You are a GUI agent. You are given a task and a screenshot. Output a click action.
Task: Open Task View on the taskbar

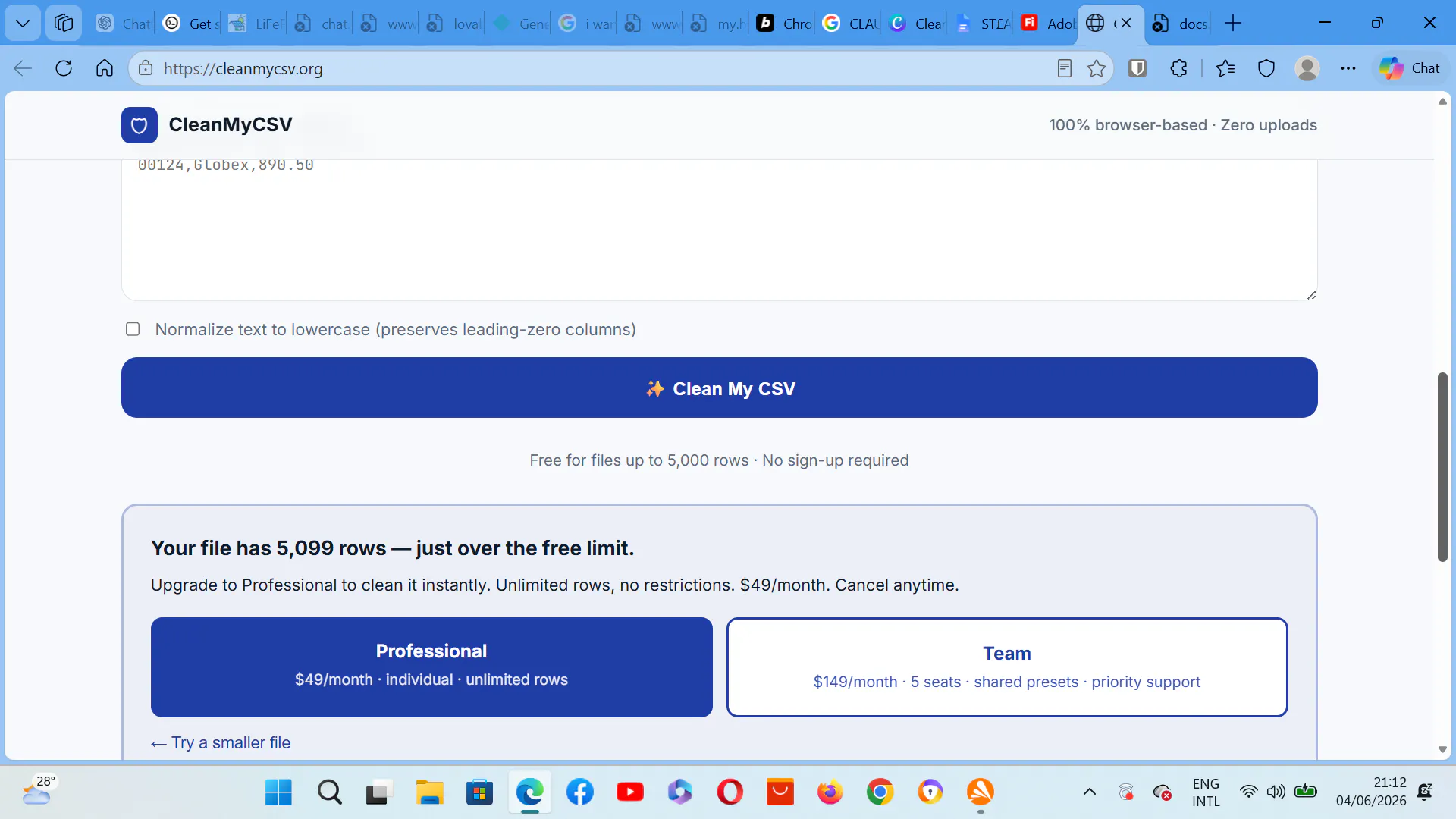click(x=379, y=792)
